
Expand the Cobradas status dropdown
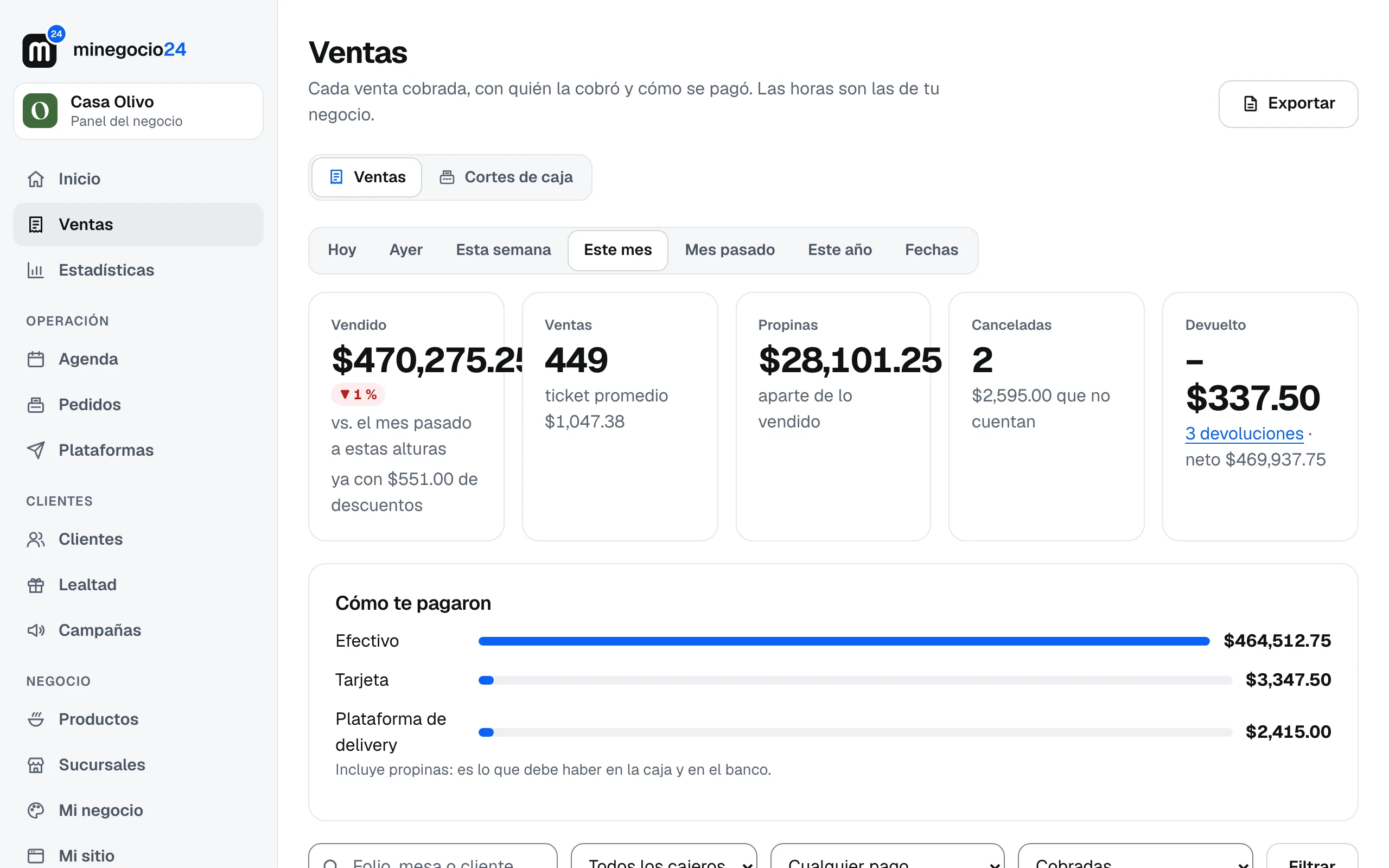[1135, 857]
